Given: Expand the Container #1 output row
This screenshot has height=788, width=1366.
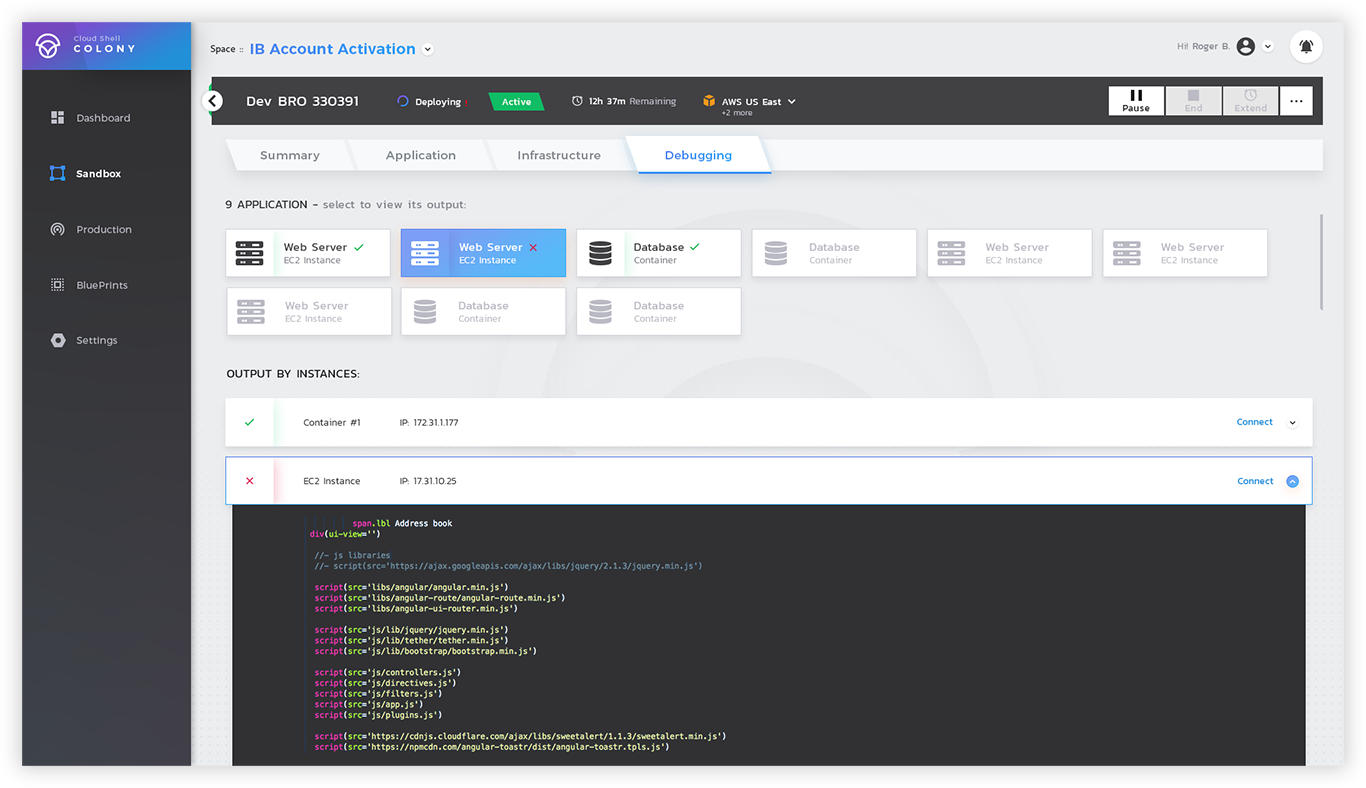Looking at the screenshot, I should point(1292,423).
